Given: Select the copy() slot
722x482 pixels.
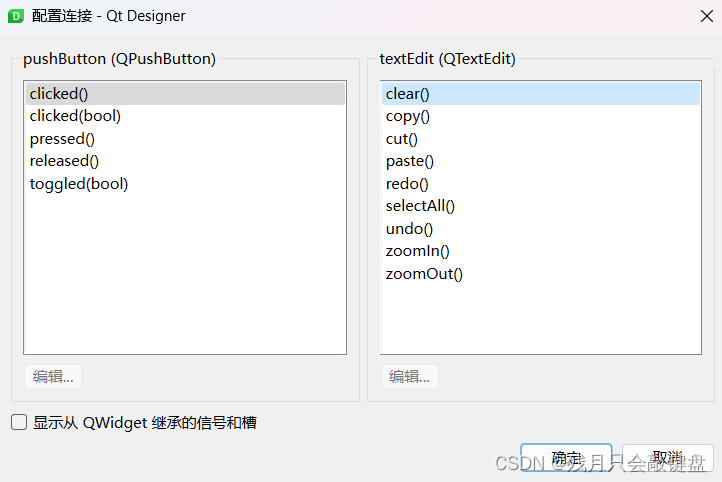Looking at the screenshot, I should tap(541, 116).
